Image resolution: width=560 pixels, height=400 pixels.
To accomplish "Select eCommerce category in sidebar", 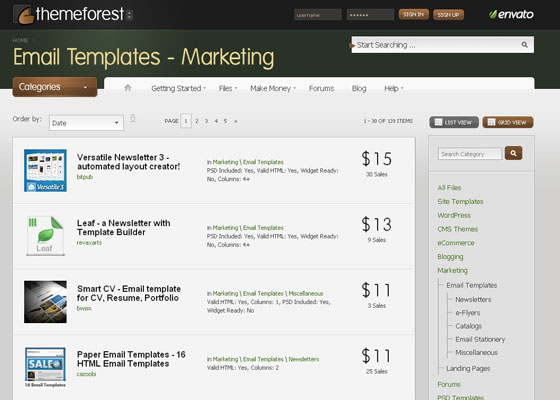I will [x=456, y=243].
